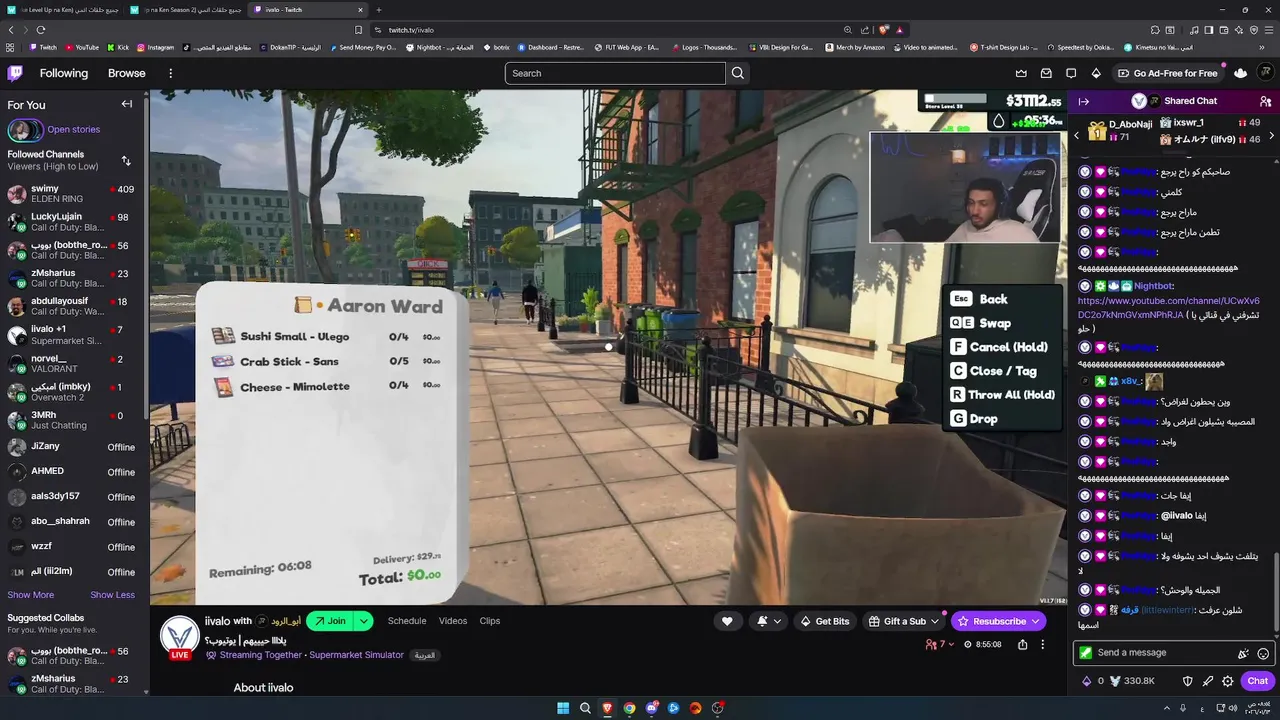1280x720 pixels.
Task: Open the chat celebration icon
Action: [x=1243, y=653]
